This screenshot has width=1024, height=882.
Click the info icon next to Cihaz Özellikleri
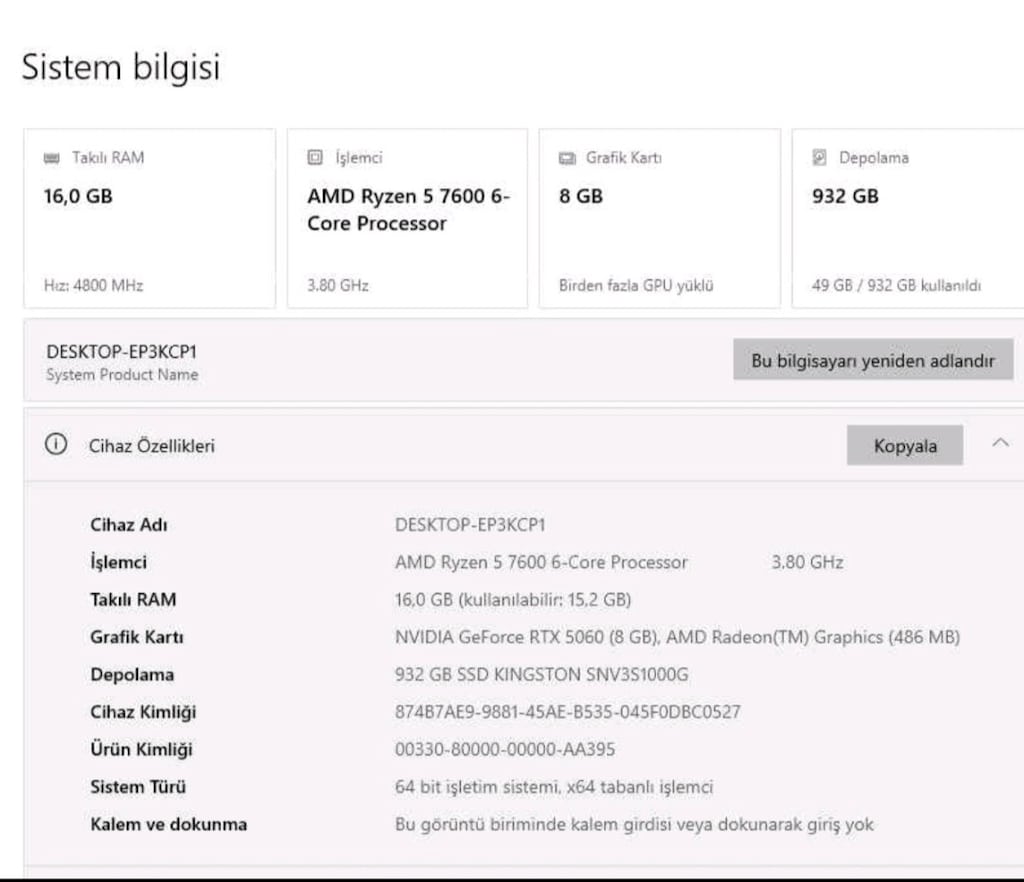pyautogui.click(x=56, y=445)
